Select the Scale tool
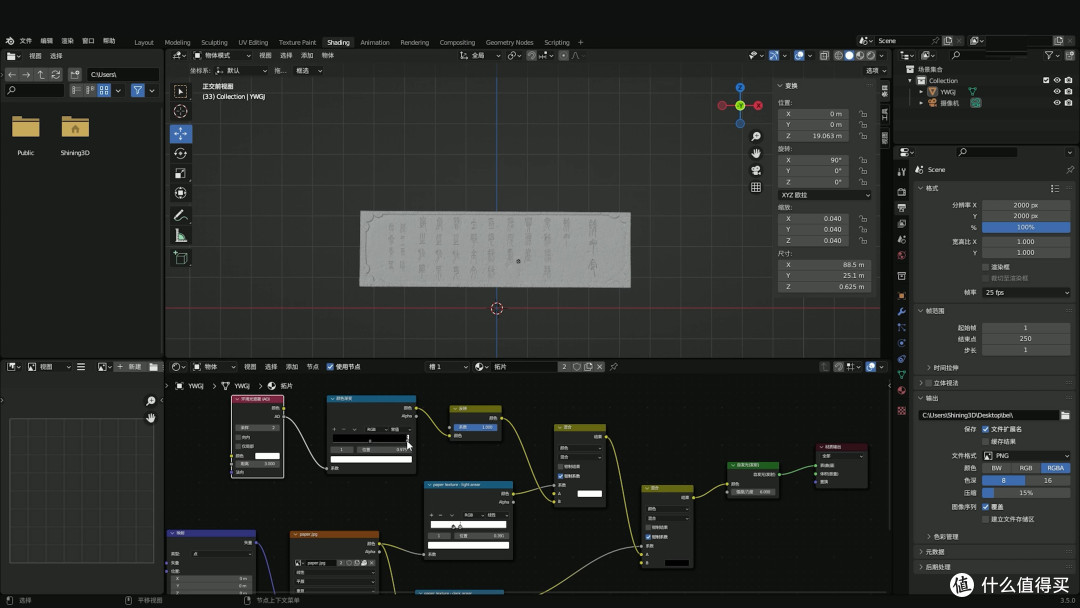 tap(180, 174)
